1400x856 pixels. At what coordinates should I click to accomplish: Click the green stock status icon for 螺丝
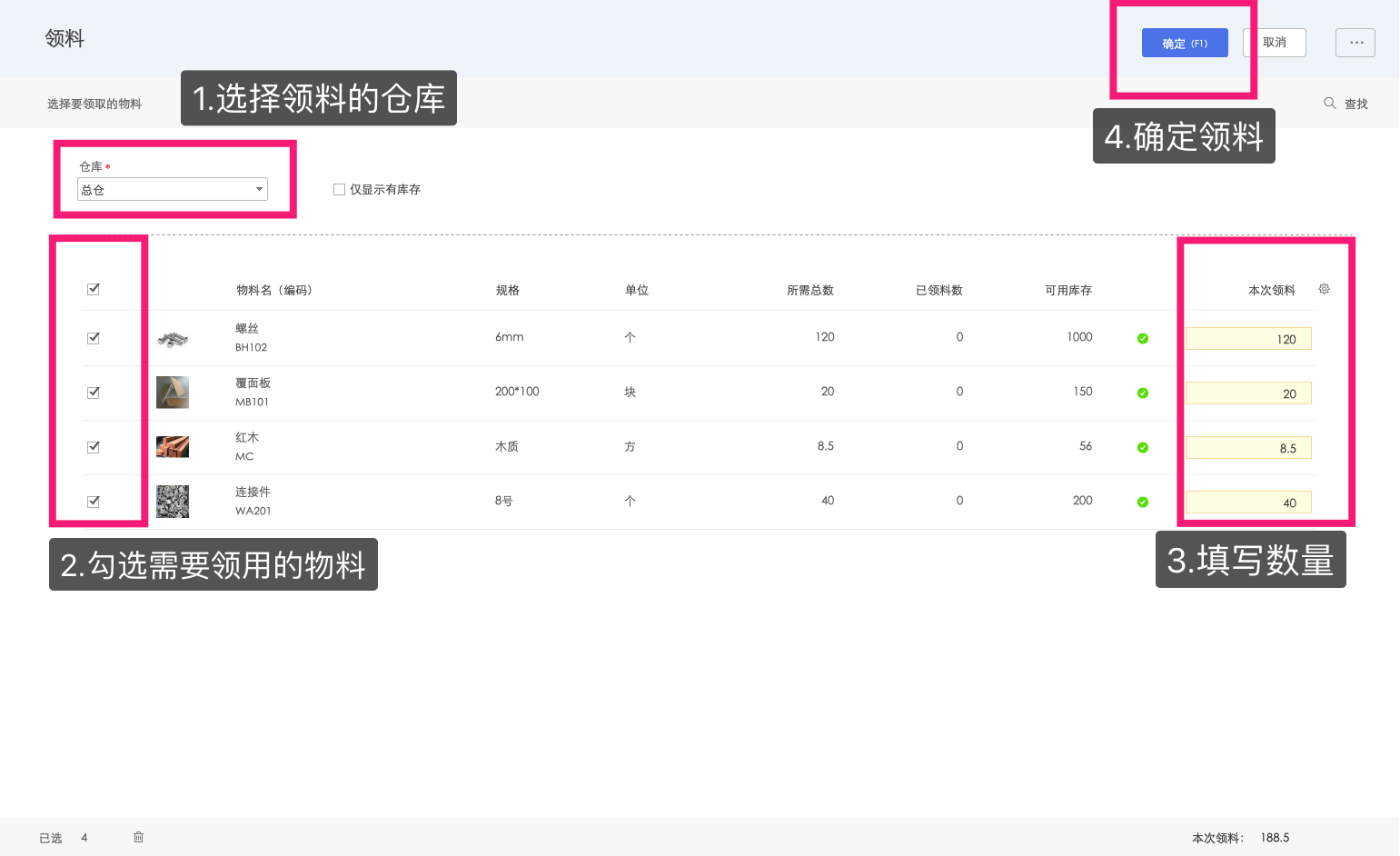pos(1142,337)
